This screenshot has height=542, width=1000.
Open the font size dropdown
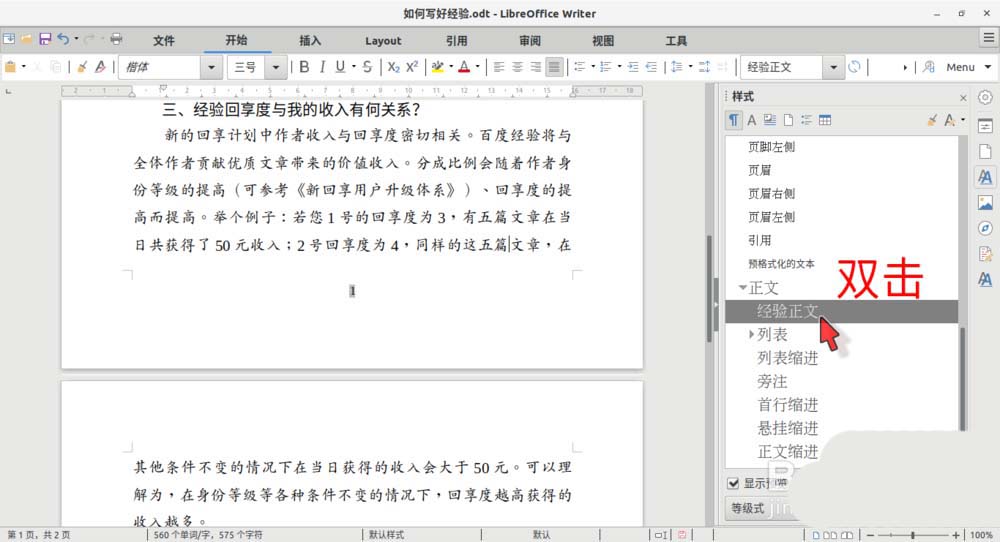276,67
